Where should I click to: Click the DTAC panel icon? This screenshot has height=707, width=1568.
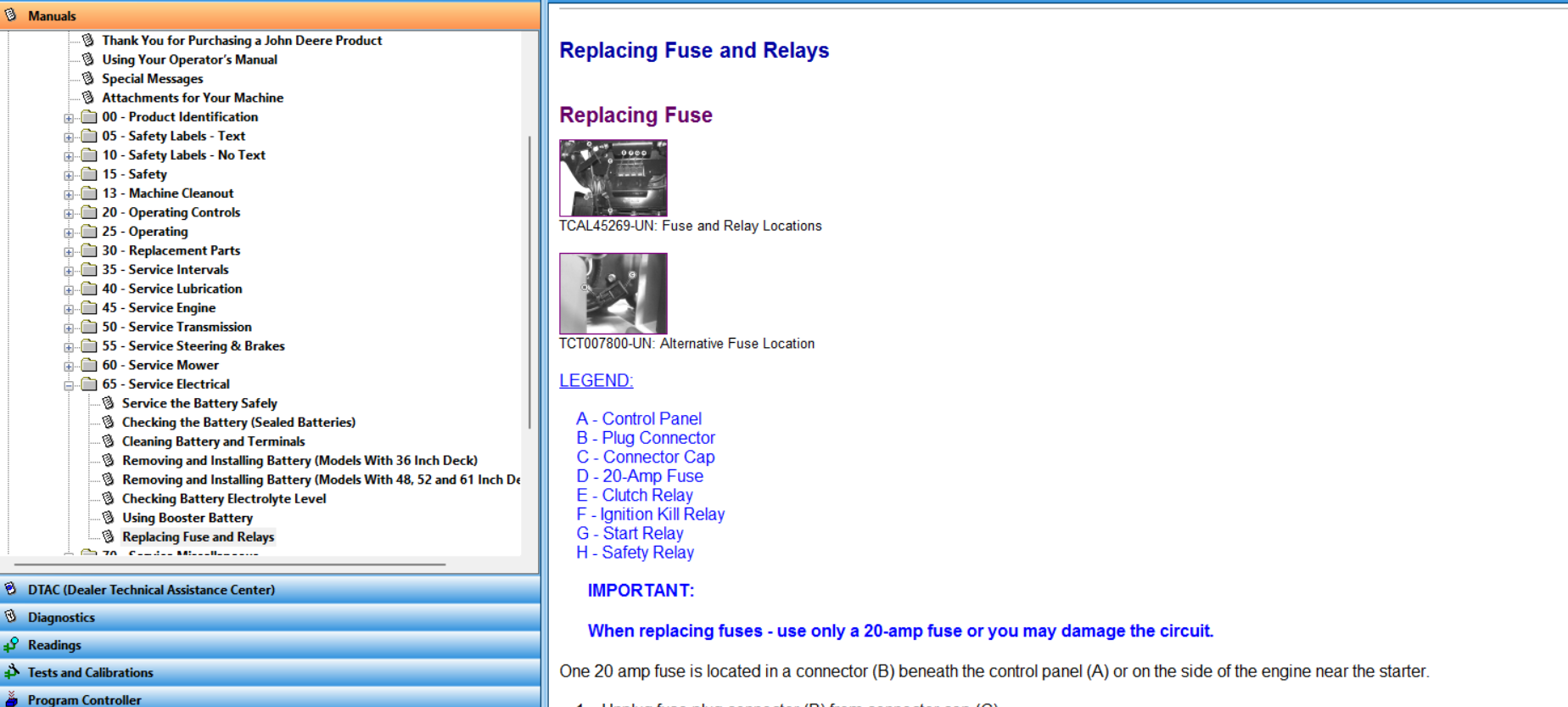coord(12,589)
